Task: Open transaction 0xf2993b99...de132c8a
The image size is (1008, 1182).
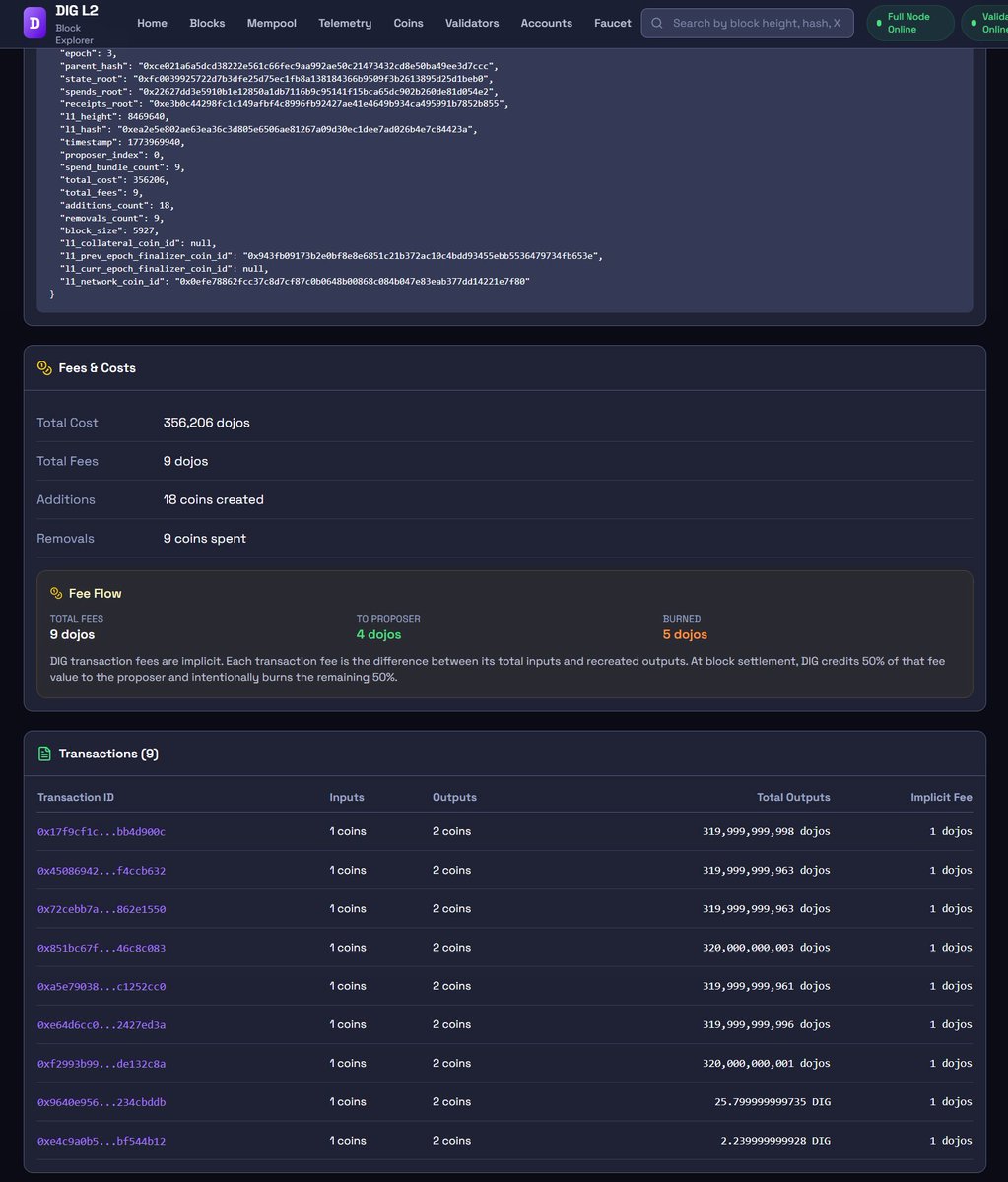Action: 101,1064
